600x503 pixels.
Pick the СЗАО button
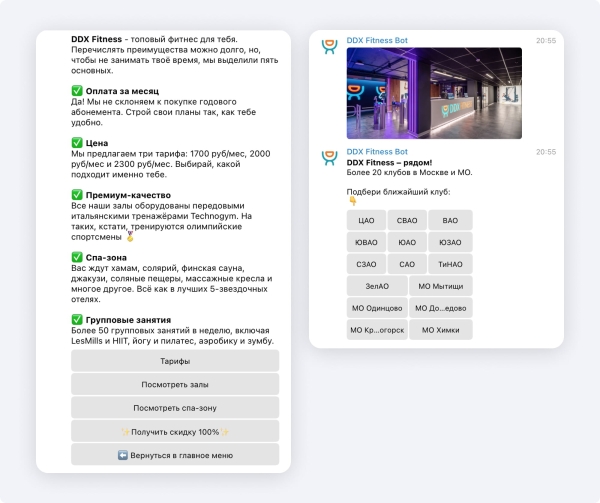[366, 264]
